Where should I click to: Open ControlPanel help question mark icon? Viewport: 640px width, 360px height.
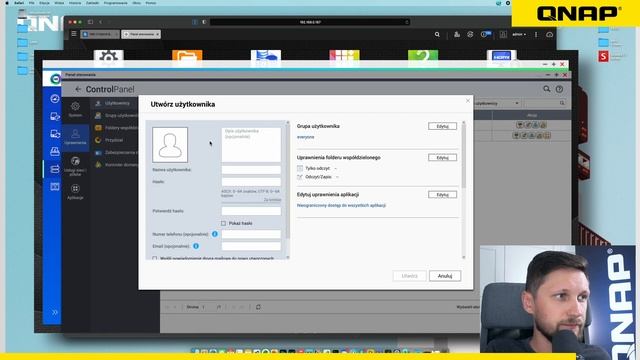[559, 89]
